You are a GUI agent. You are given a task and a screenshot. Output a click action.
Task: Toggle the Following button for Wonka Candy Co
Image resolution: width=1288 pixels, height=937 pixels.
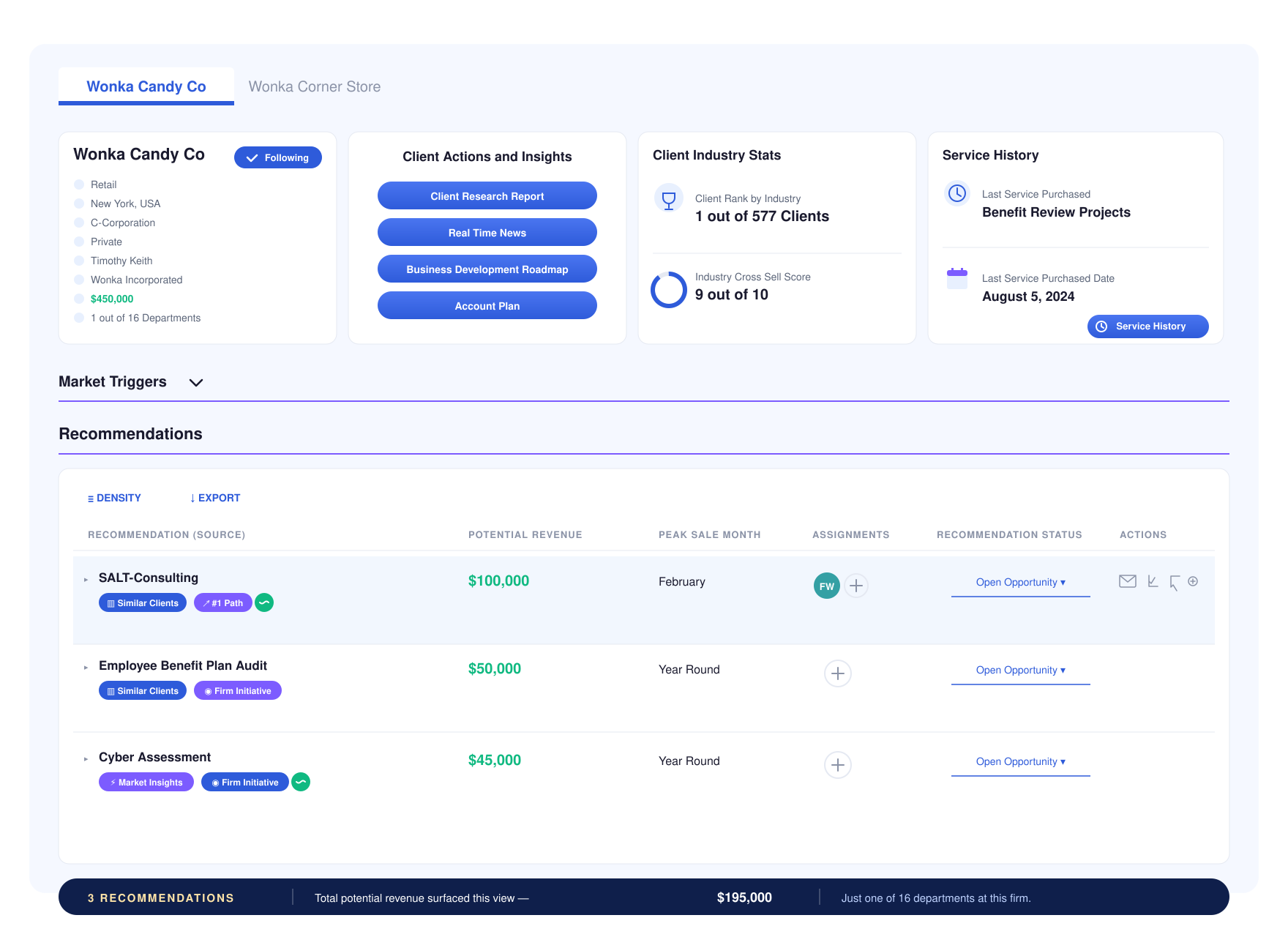278,157
